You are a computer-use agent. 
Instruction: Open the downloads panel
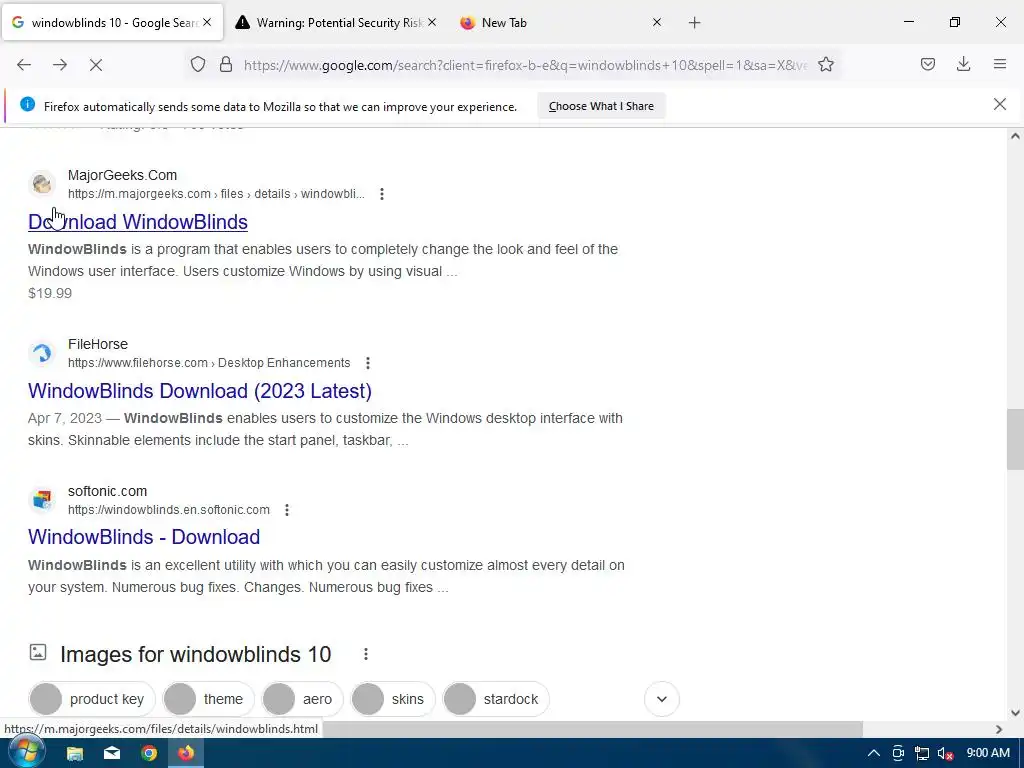(963, 64)
